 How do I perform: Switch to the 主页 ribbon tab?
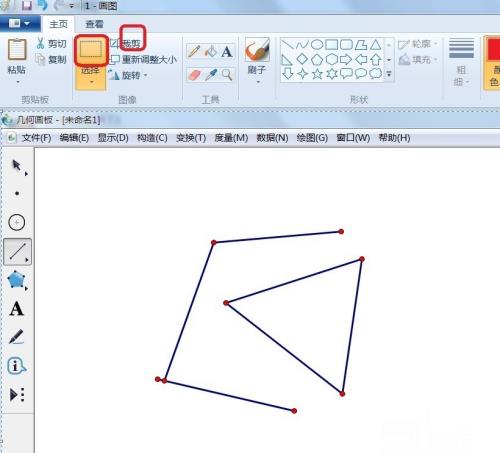(58, 24)
